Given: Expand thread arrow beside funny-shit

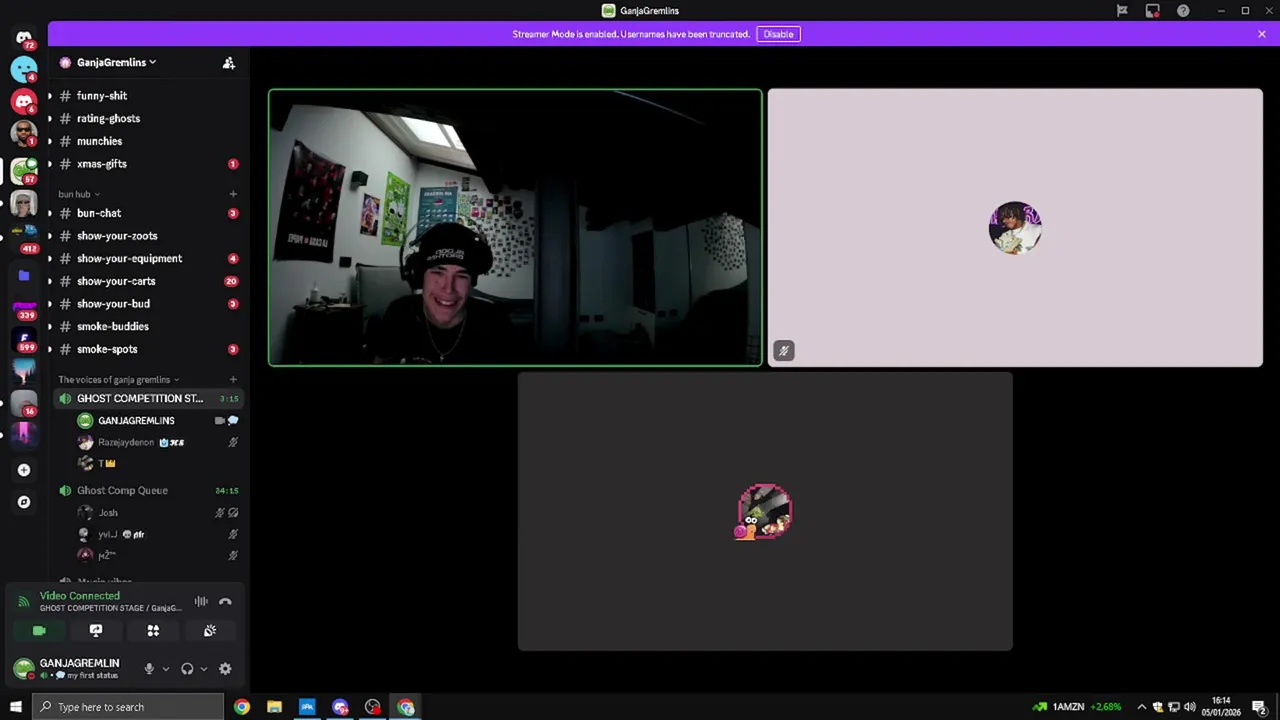Looking at the screenshot, I should (49, 96).
